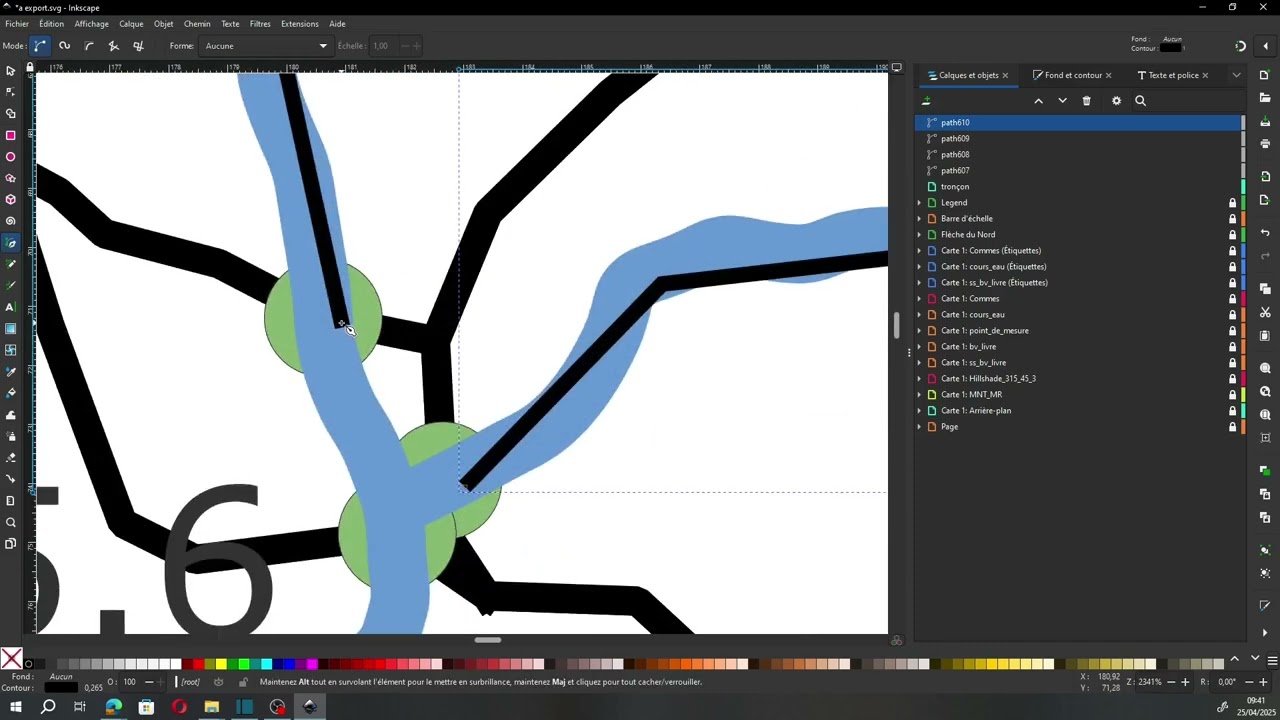Viewport: 1280px width, 720px height.
Task: Select the Selector arrow tool
Action: [x=10, y=70]
